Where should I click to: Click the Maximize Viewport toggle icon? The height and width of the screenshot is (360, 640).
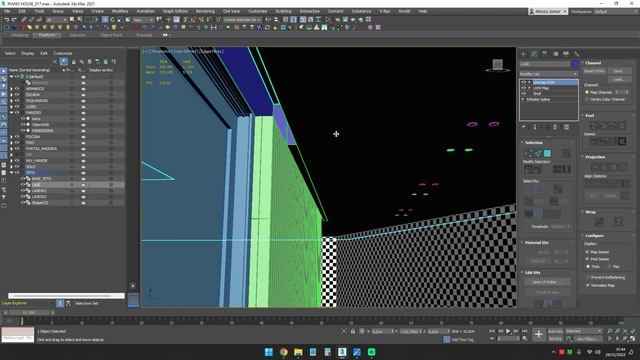(x=633, y=338)
